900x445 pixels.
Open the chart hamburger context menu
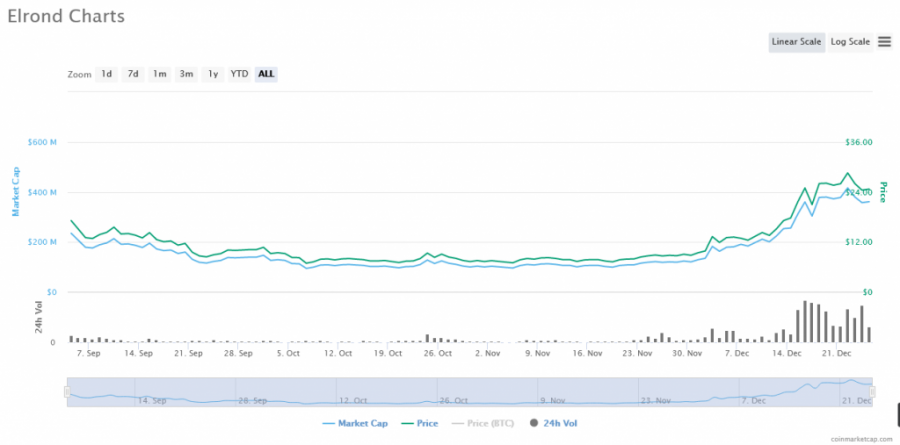[x=884, y=42]
